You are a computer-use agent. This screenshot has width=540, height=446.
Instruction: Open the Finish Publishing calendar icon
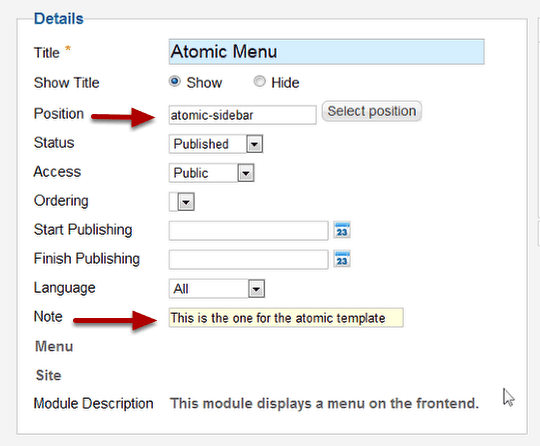coord(342,259)
